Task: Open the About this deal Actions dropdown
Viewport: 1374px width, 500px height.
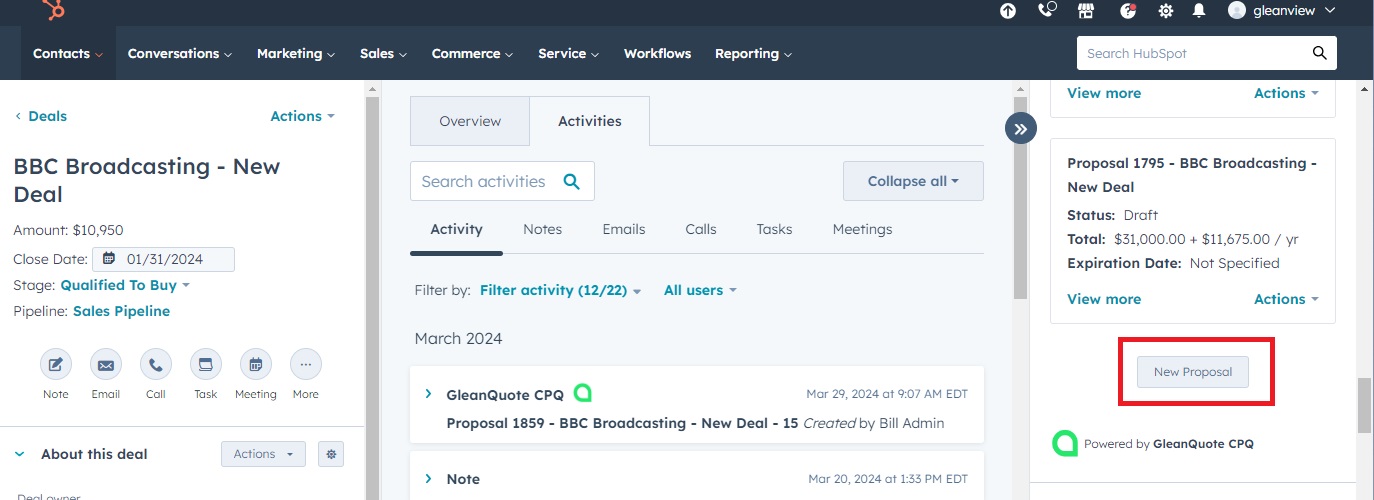Action: coord(263,454)
